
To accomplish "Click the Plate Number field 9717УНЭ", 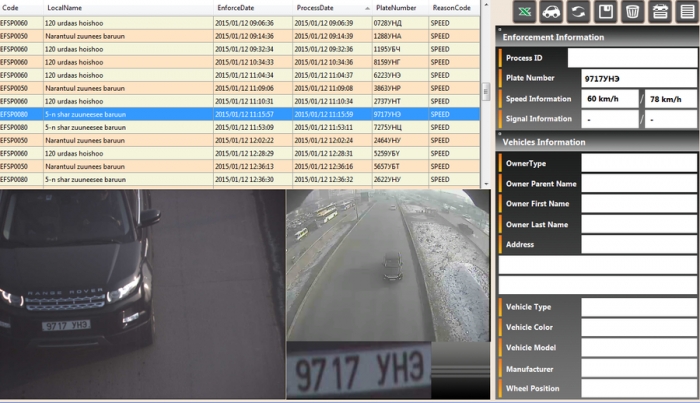I will pos(639,79).
